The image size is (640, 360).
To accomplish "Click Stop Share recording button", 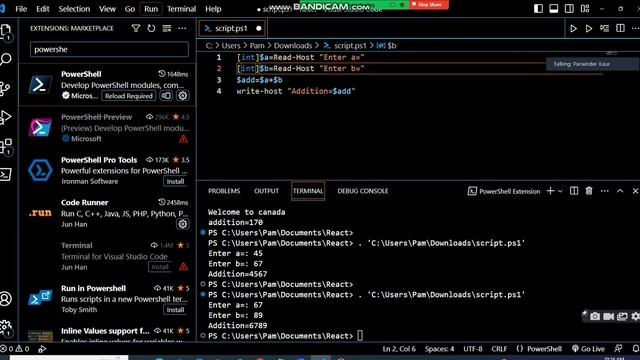I will pos(428,4).
